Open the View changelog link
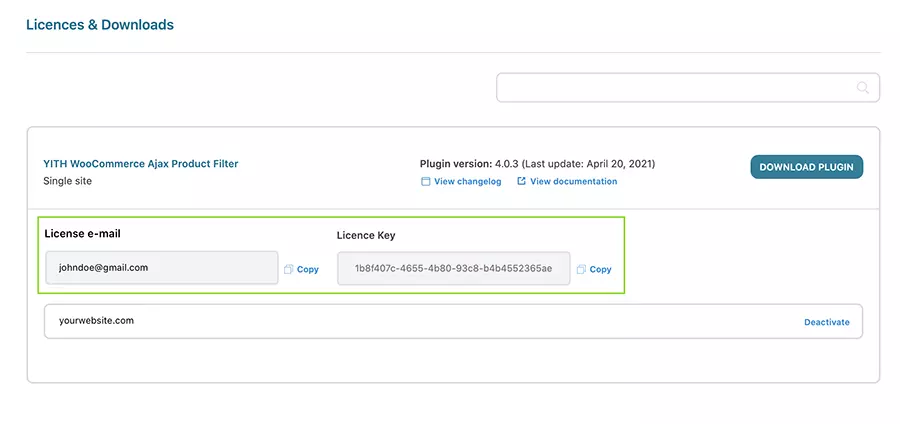This screenshot has width=900, height=424. [x=467, y=182]
